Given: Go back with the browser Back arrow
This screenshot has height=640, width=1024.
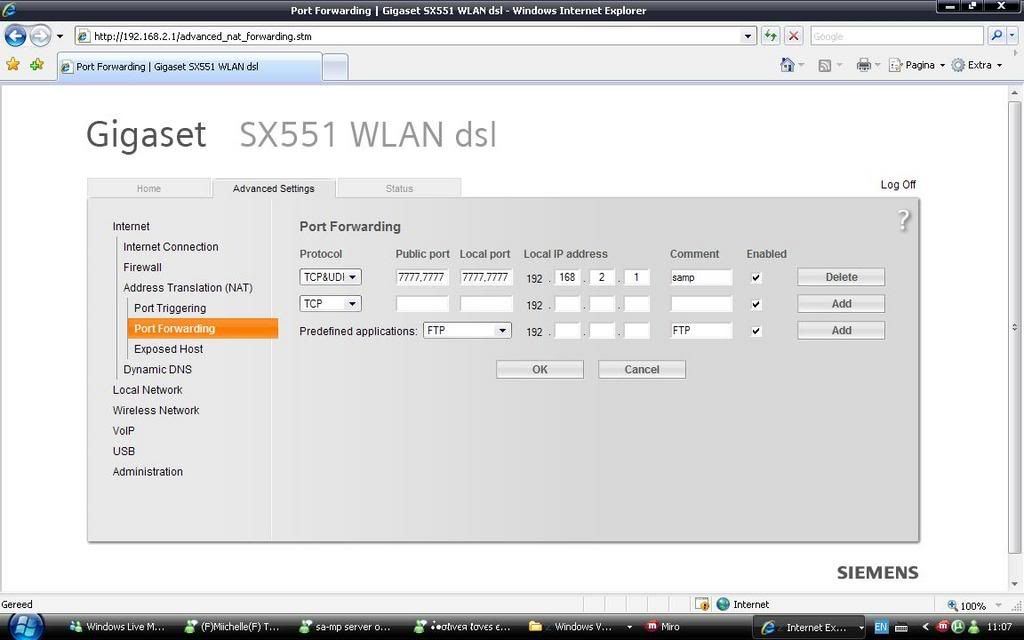Looking at the screenshot, I should click(16, 36).
